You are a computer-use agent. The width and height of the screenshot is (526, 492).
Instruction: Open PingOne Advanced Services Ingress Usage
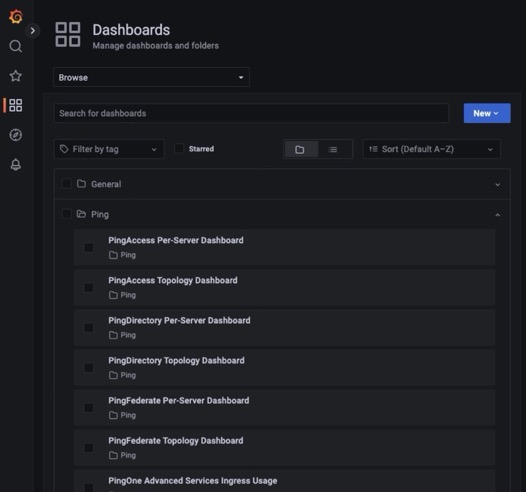click(193, 481)
